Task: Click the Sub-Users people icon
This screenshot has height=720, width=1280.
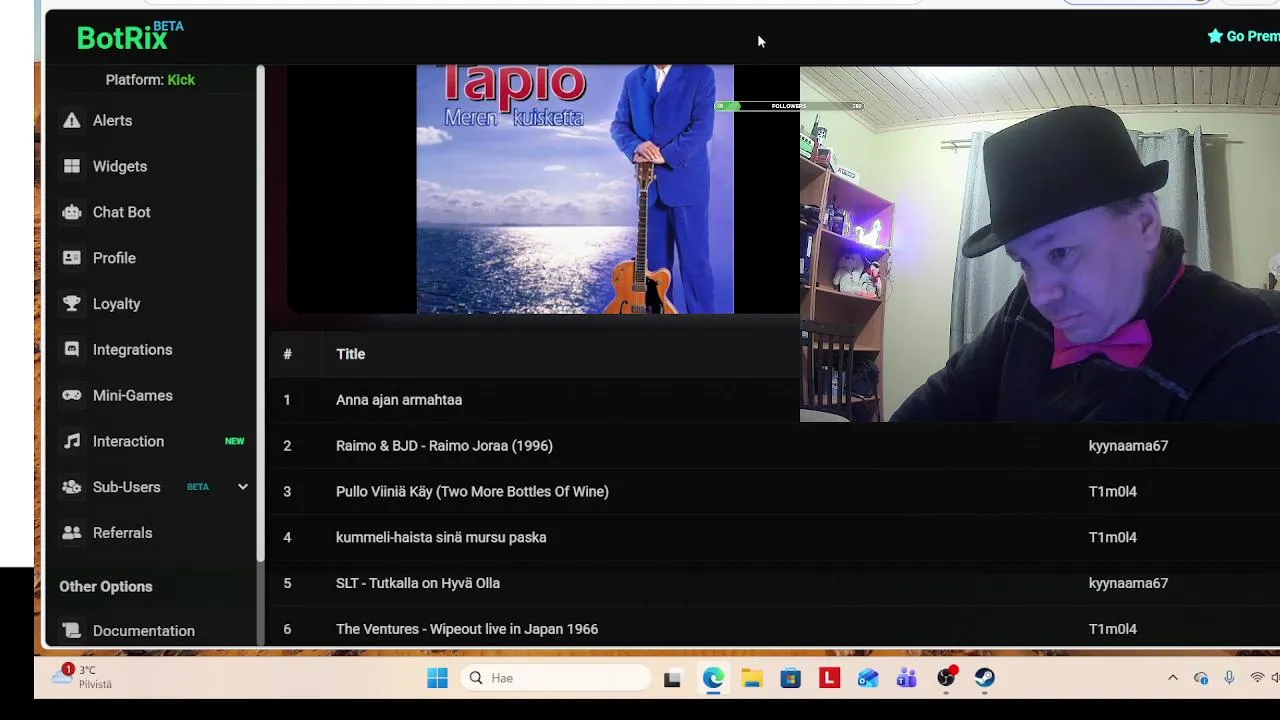Action: [x=72, y=487]
